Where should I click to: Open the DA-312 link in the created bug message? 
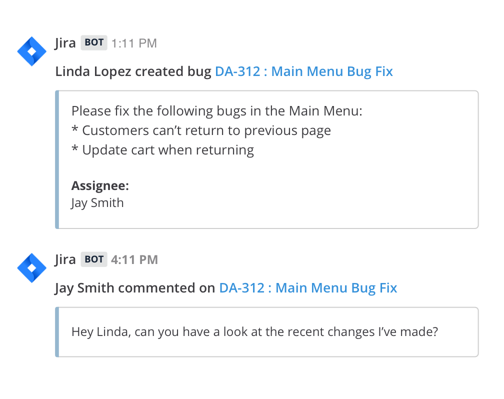pos(304,72)
